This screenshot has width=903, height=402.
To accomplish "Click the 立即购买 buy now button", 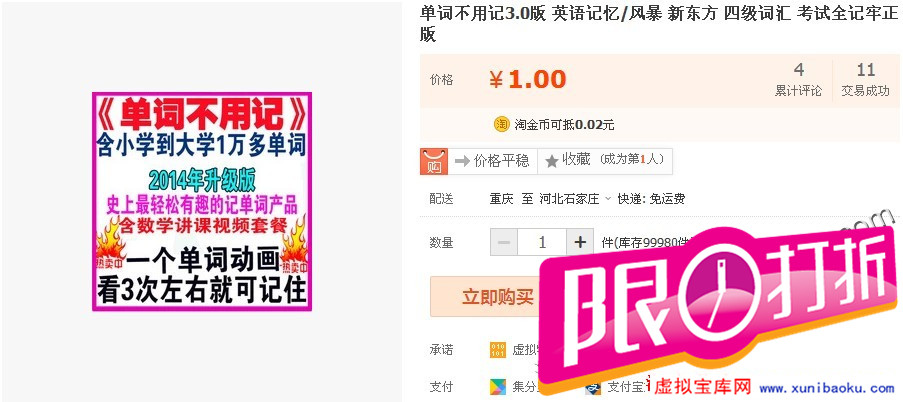I will [x=498, y=297].
